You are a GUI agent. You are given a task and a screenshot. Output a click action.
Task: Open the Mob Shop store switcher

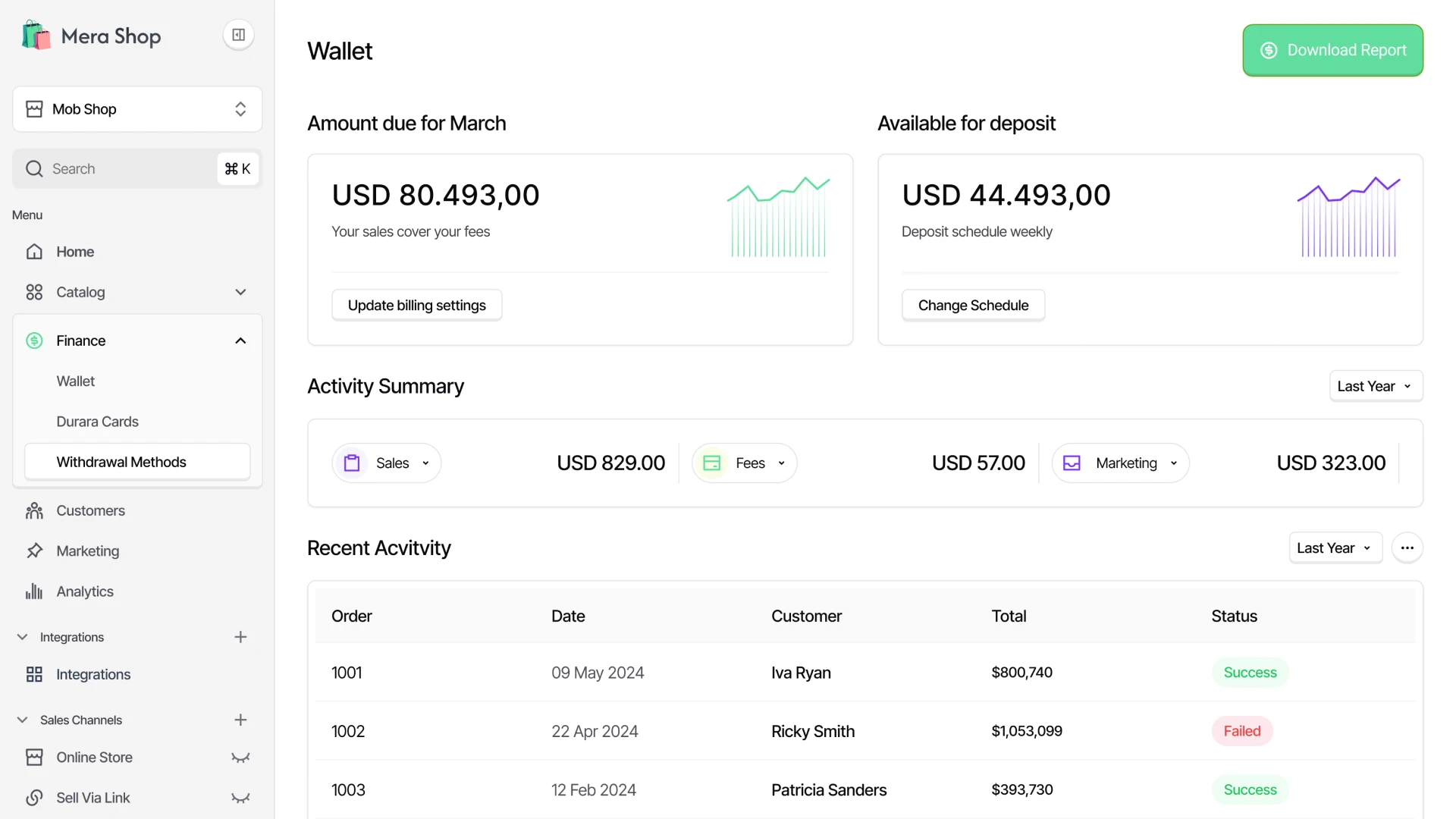point(136,109)
